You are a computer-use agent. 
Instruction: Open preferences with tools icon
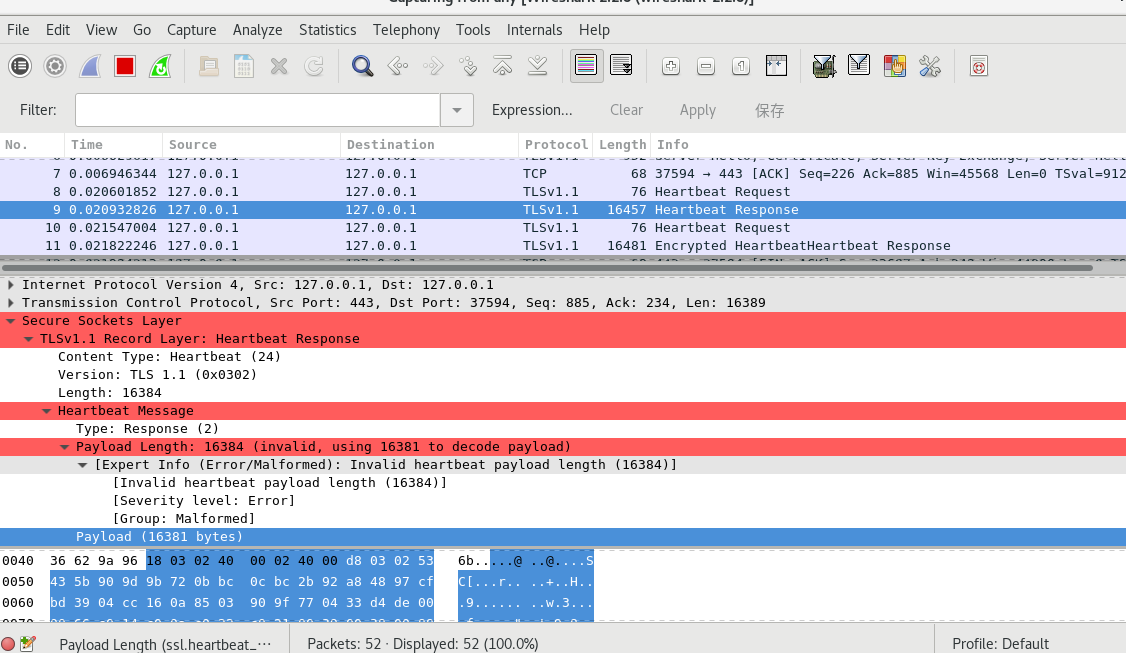(930, 66)
